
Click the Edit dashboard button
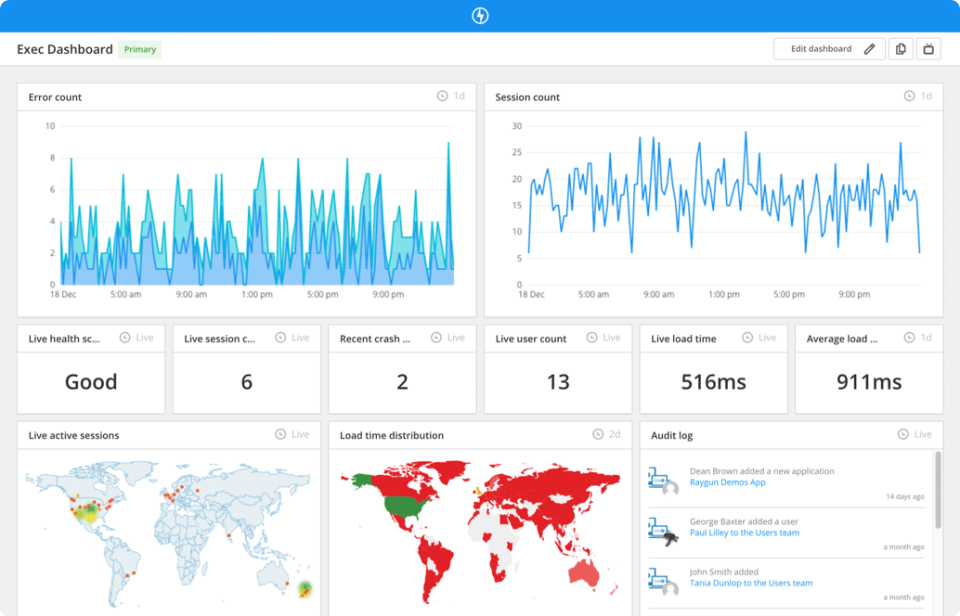829,49
